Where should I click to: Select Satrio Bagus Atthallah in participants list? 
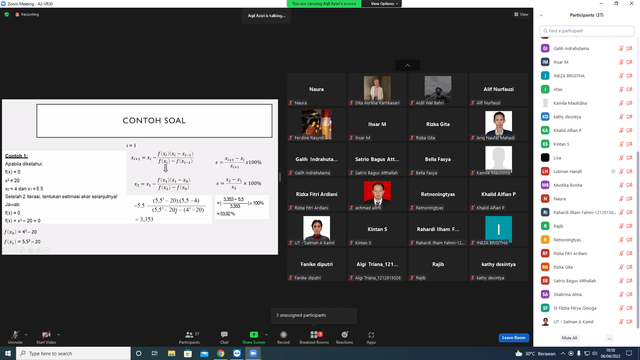coord(587,281)
